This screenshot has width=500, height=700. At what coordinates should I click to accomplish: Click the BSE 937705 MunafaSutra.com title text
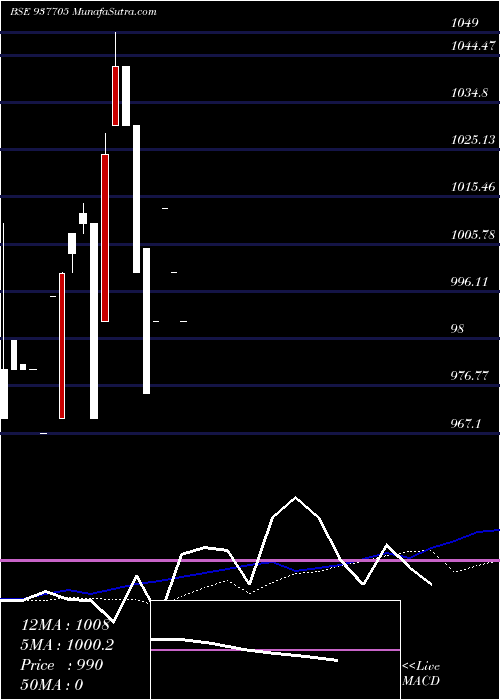coord(83,12)
